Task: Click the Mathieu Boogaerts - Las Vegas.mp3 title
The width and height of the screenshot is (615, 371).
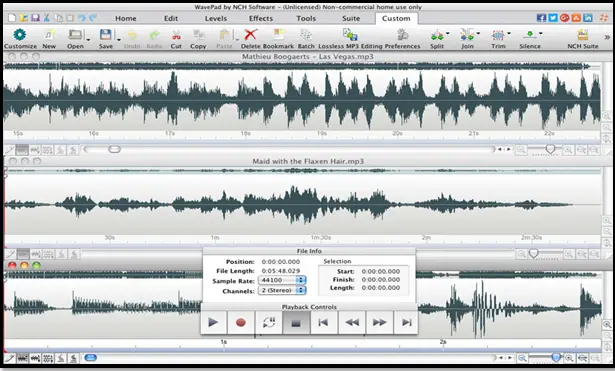Action: [308, 56]
